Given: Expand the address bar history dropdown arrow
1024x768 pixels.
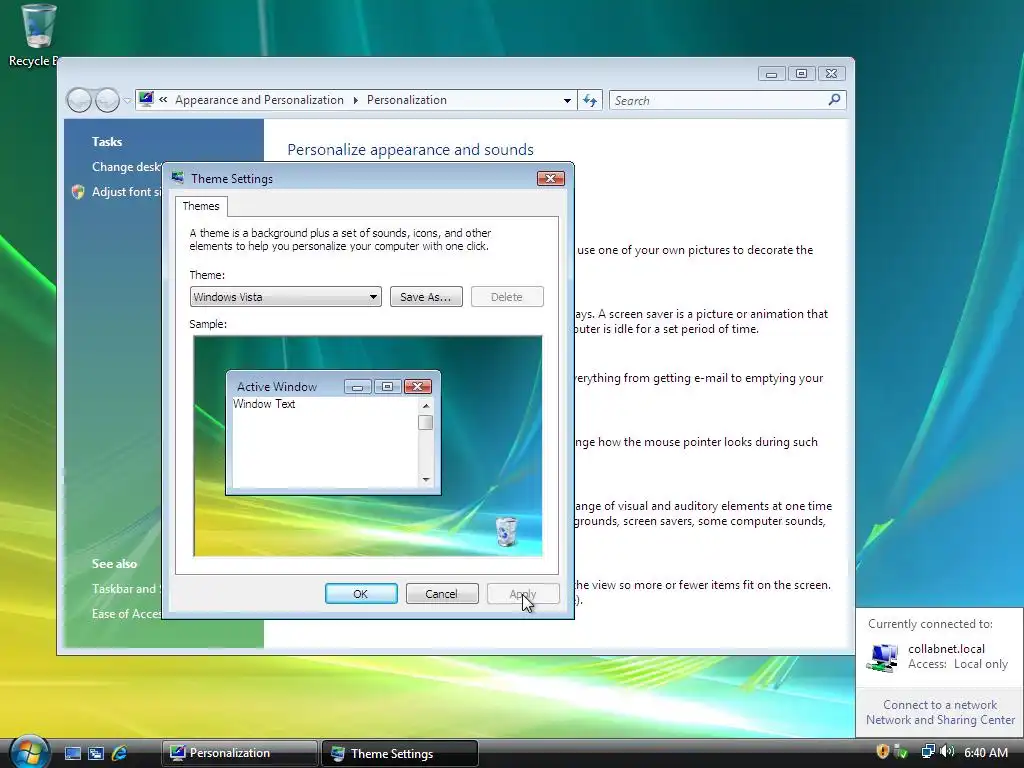Looking at the screenshot, I should pyautogui.click(x=567, y=101).
